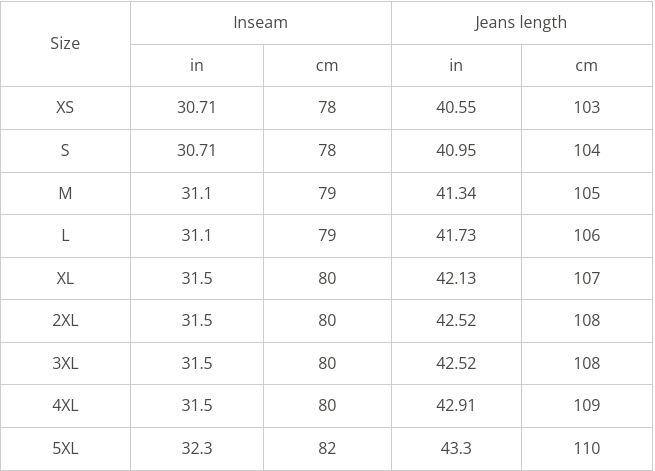Click the 40.55 jeans length cell

point(456,107)
